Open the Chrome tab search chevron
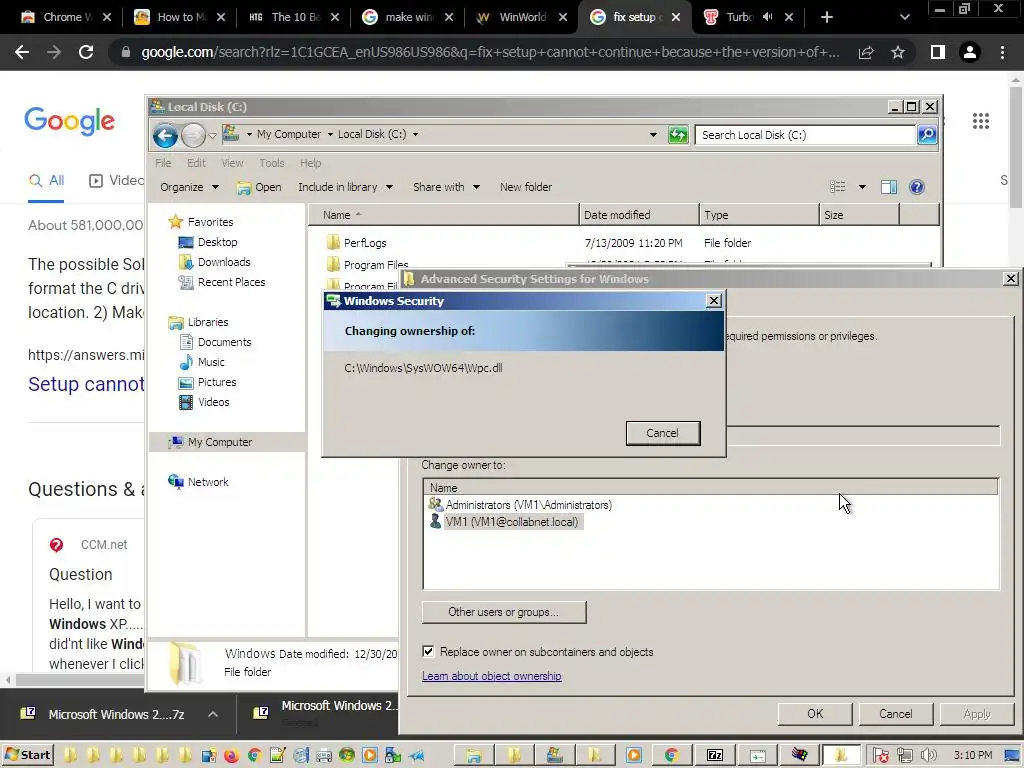The height and width of the screenshot is (768, 1024). (904, 17)
